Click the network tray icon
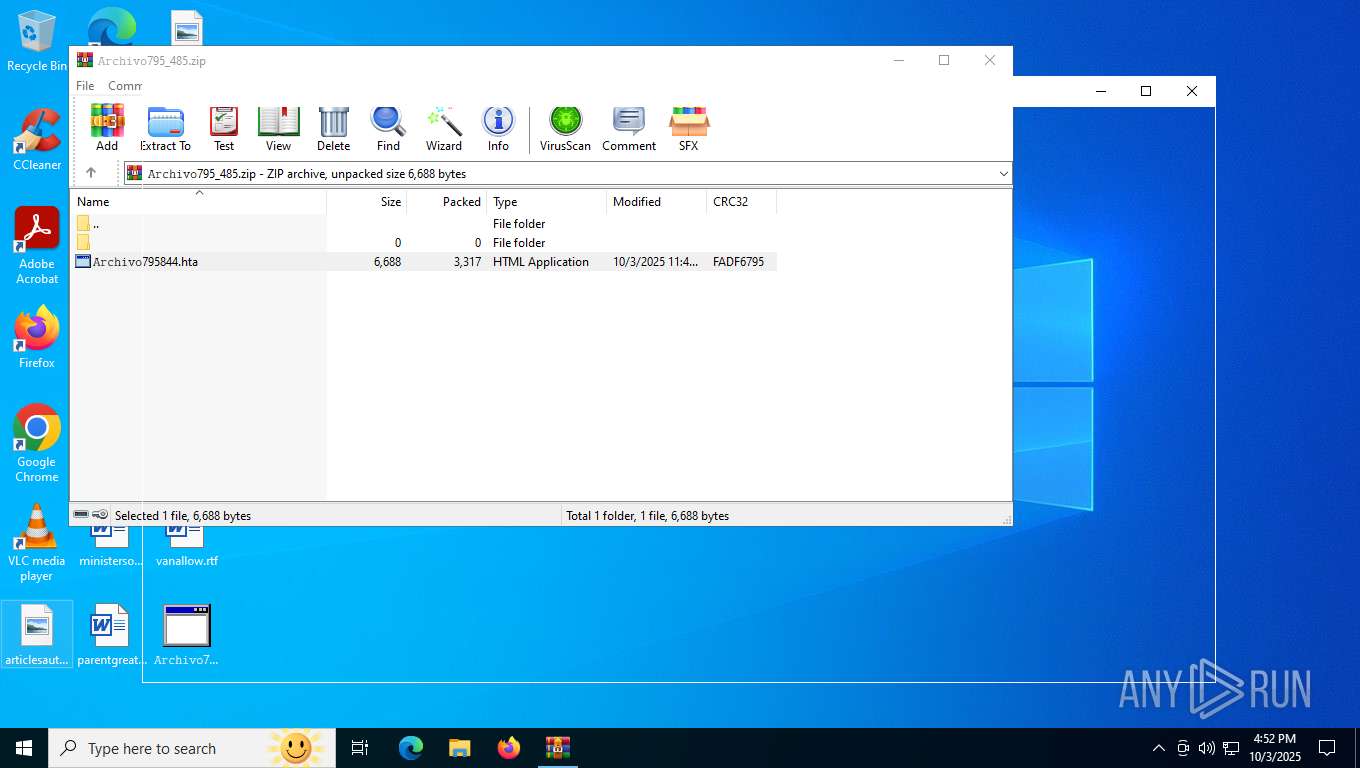The width and height of the screenshot is (1360, 768). tap(1231, 748)
